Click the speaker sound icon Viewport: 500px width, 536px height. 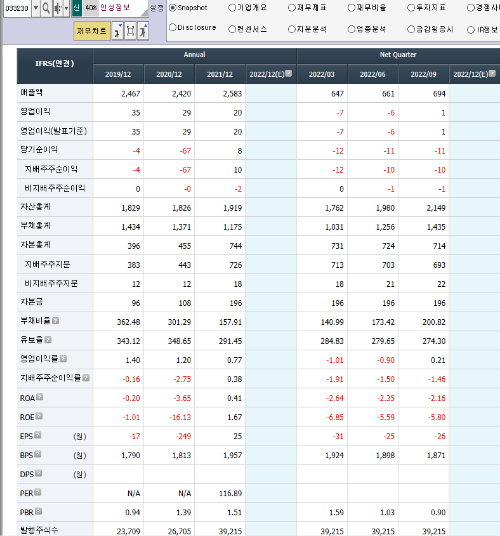(x=58, y=8)
